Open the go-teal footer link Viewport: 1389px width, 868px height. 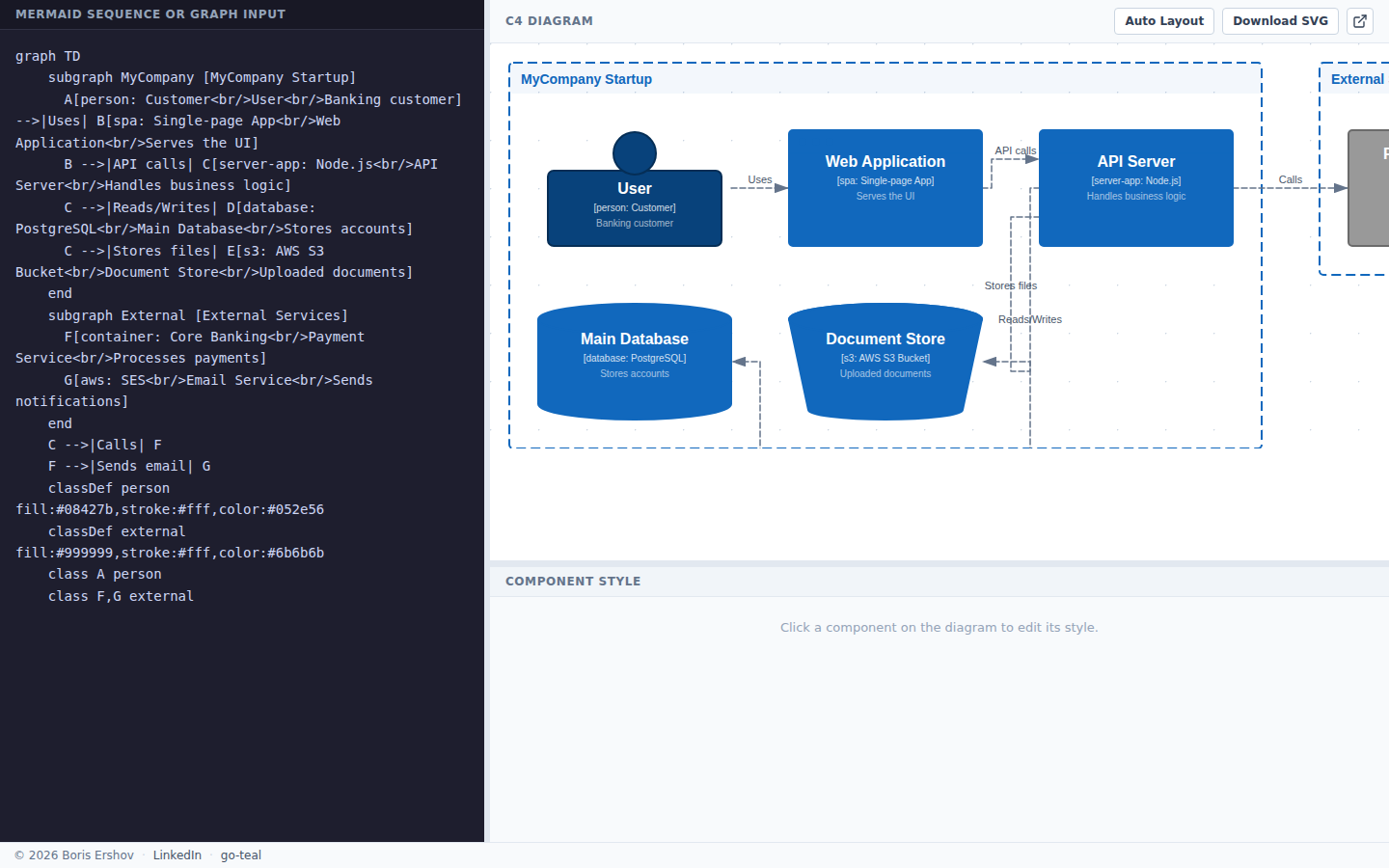coord(241,855)
